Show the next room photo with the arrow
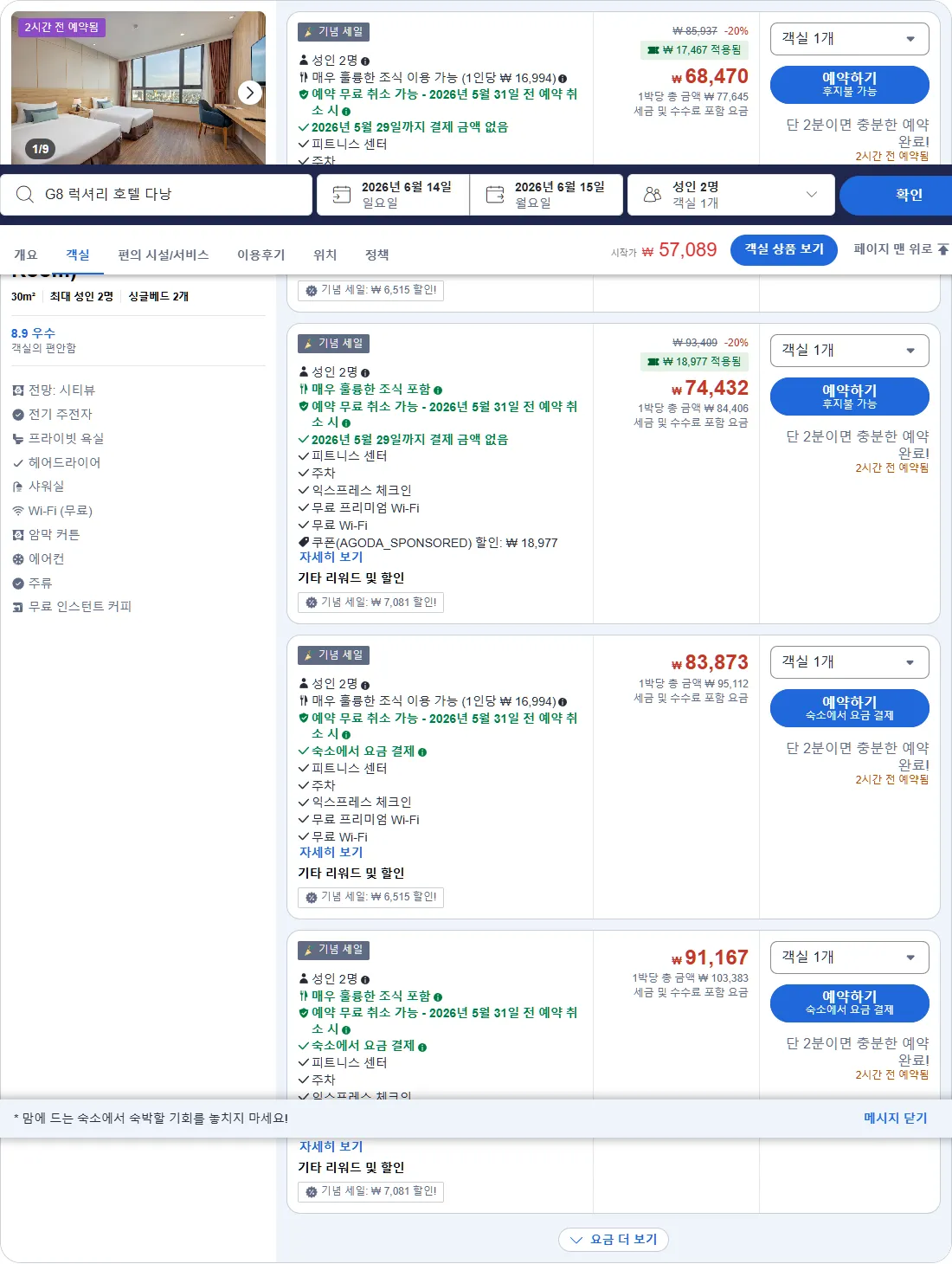Image resolution: width=952 pixels, height=1264 pixels. [249, 92]
